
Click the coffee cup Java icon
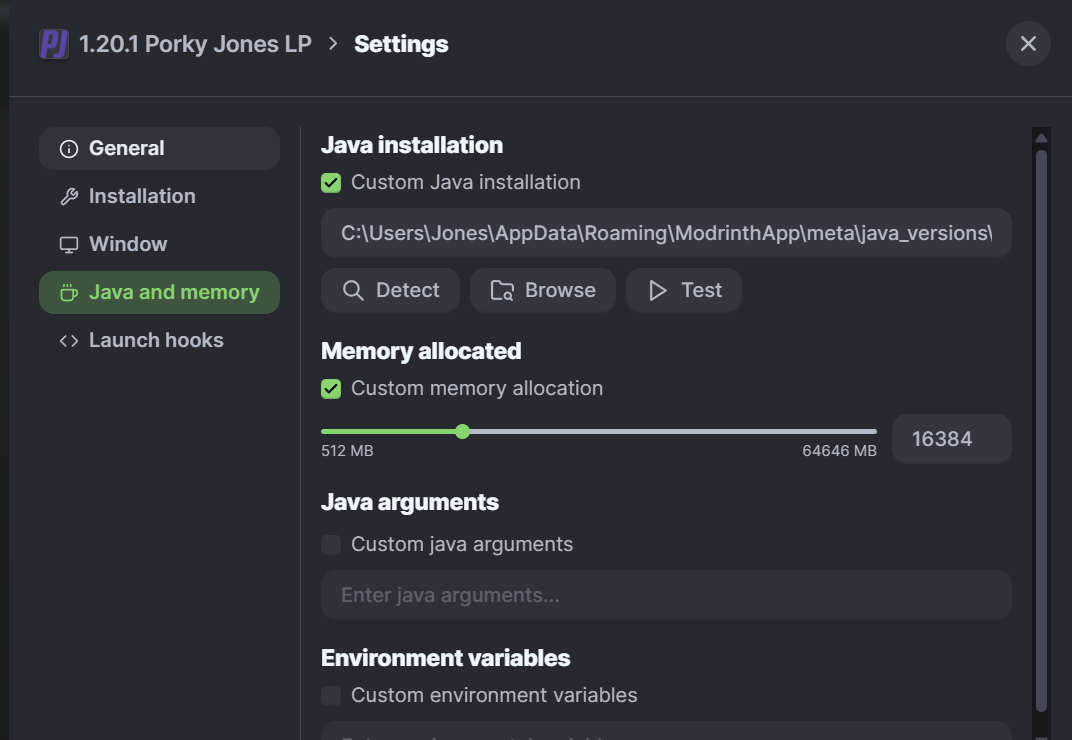coord(68,293)
